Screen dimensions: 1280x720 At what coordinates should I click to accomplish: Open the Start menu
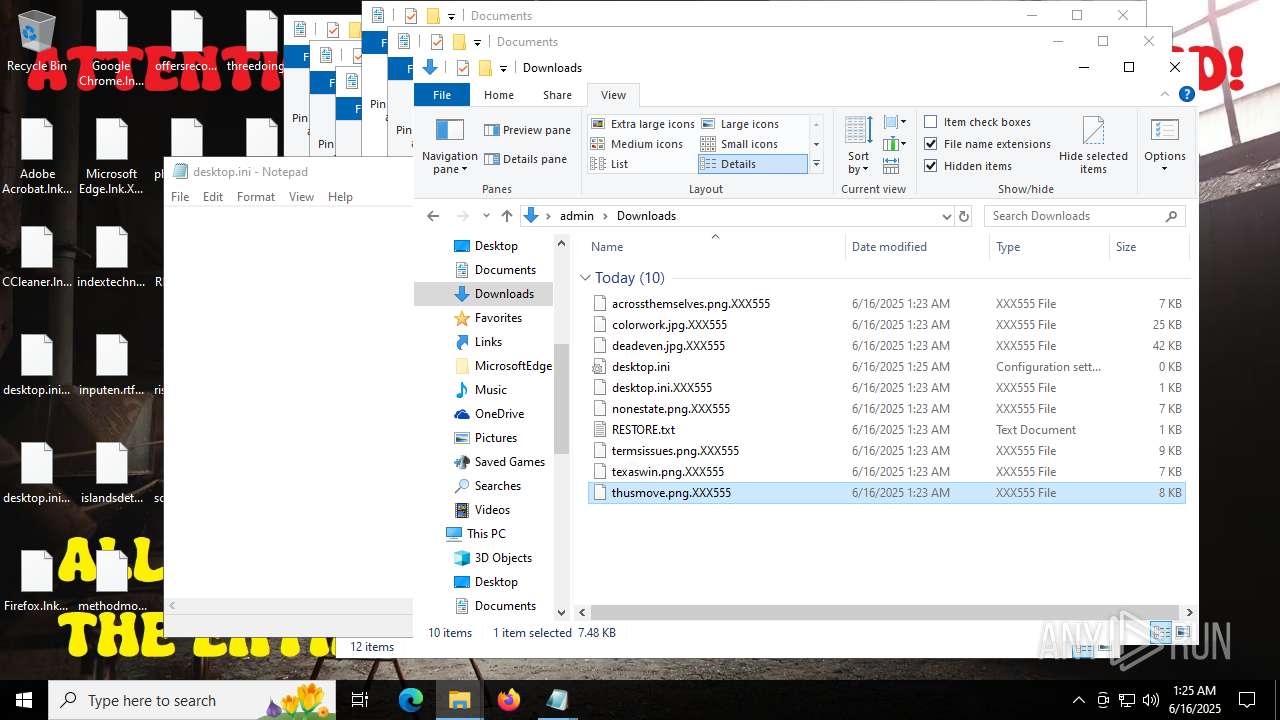(x=24, y=700)
